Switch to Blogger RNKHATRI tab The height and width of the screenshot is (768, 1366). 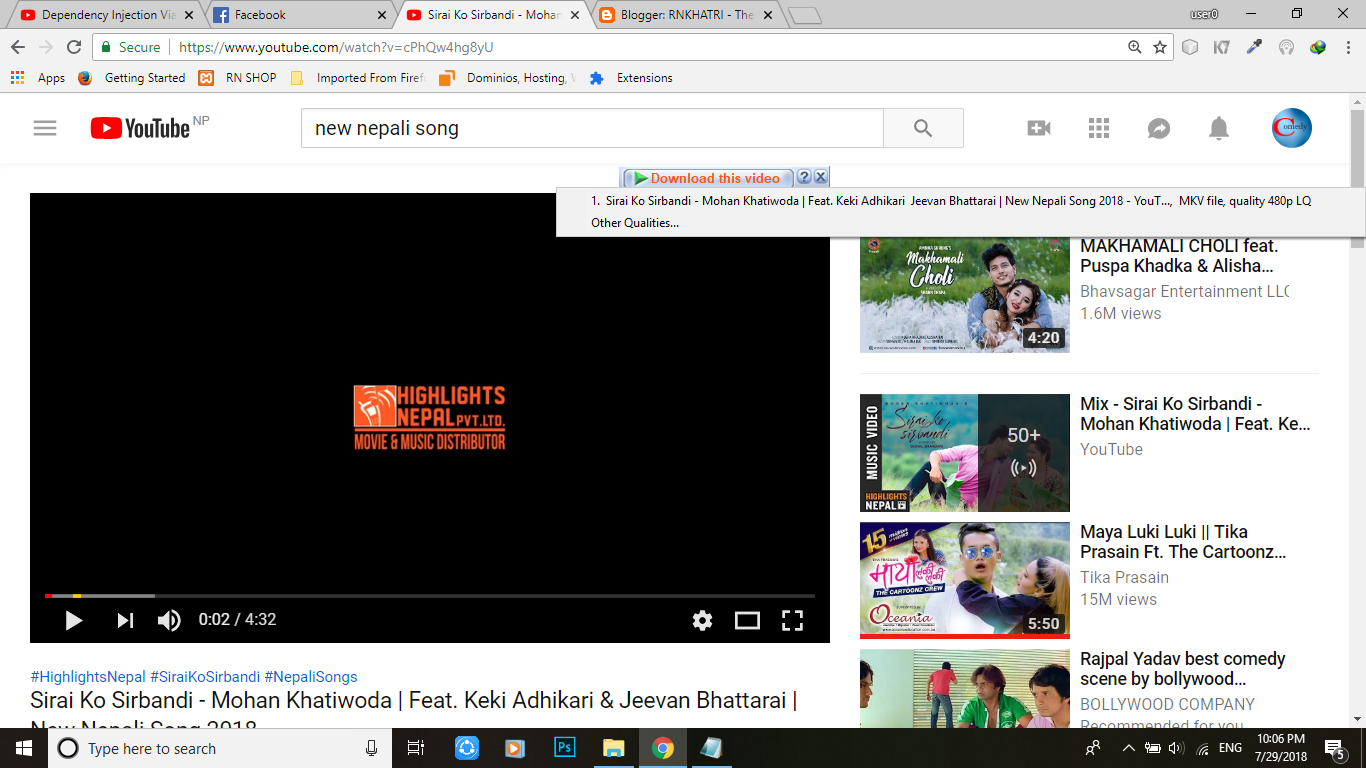click(x=685, y=15)
